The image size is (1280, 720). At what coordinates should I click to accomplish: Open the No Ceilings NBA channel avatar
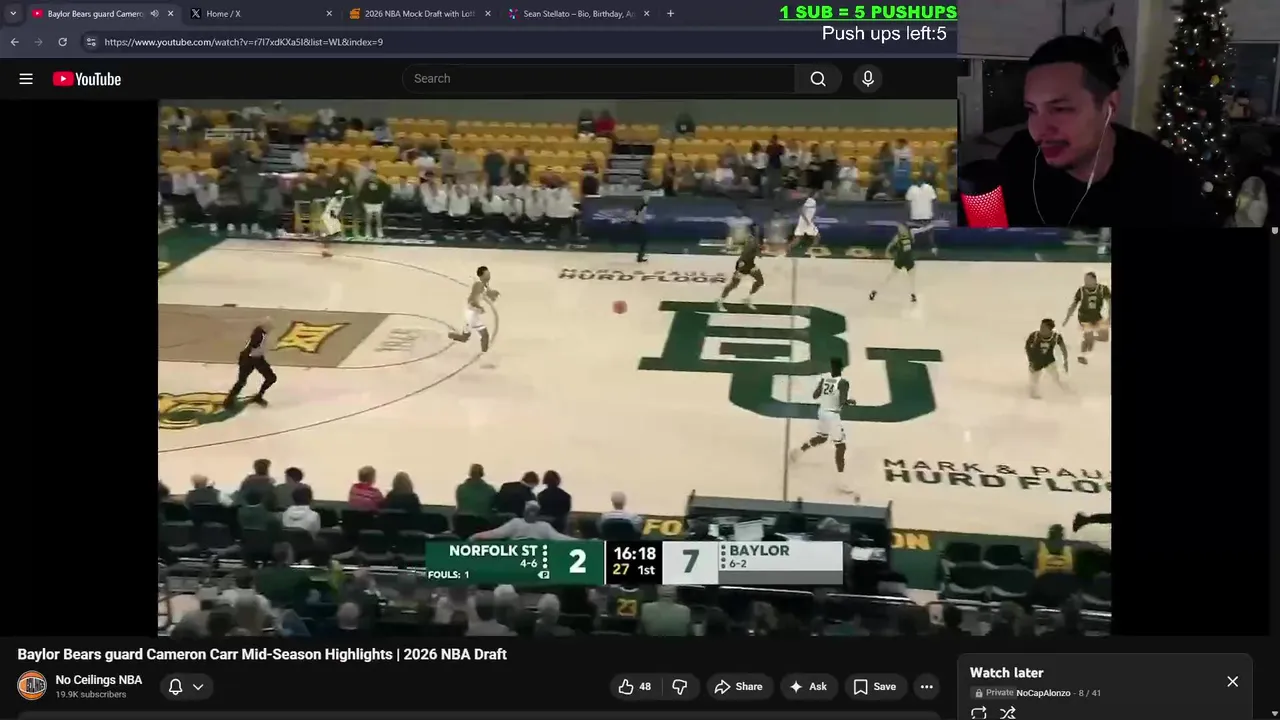32,685
